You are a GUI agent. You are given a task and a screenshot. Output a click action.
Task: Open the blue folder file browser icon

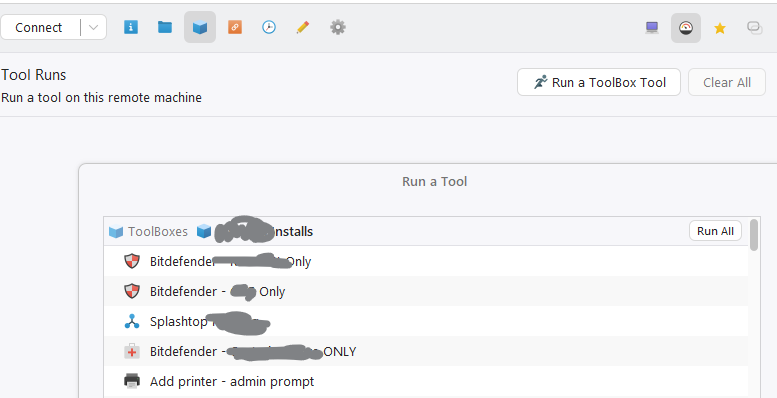pyautogui.click(x=165, y=27)
